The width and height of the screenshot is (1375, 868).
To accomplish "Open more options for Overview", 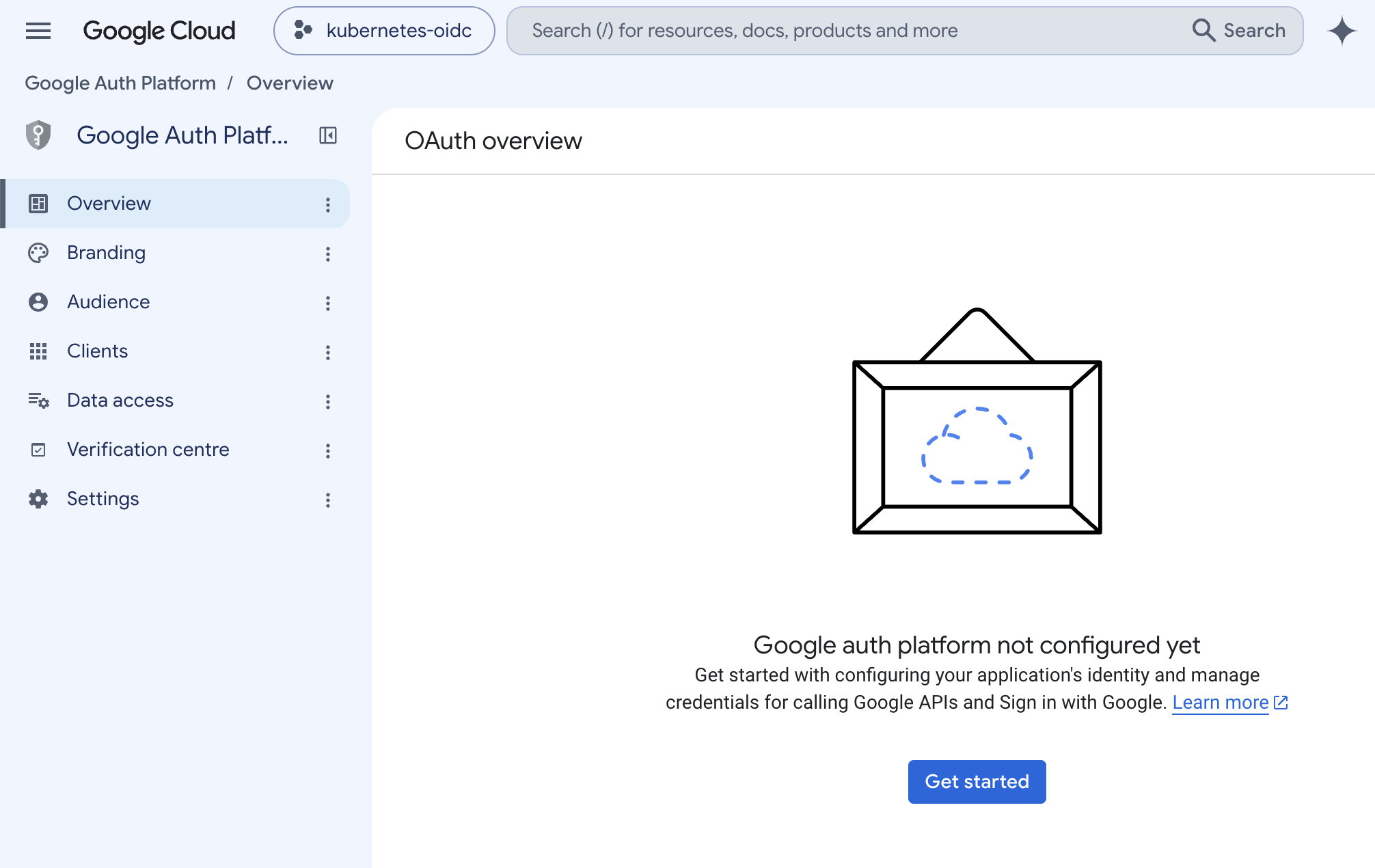I will pyautogui.click(x=328, y=204).
